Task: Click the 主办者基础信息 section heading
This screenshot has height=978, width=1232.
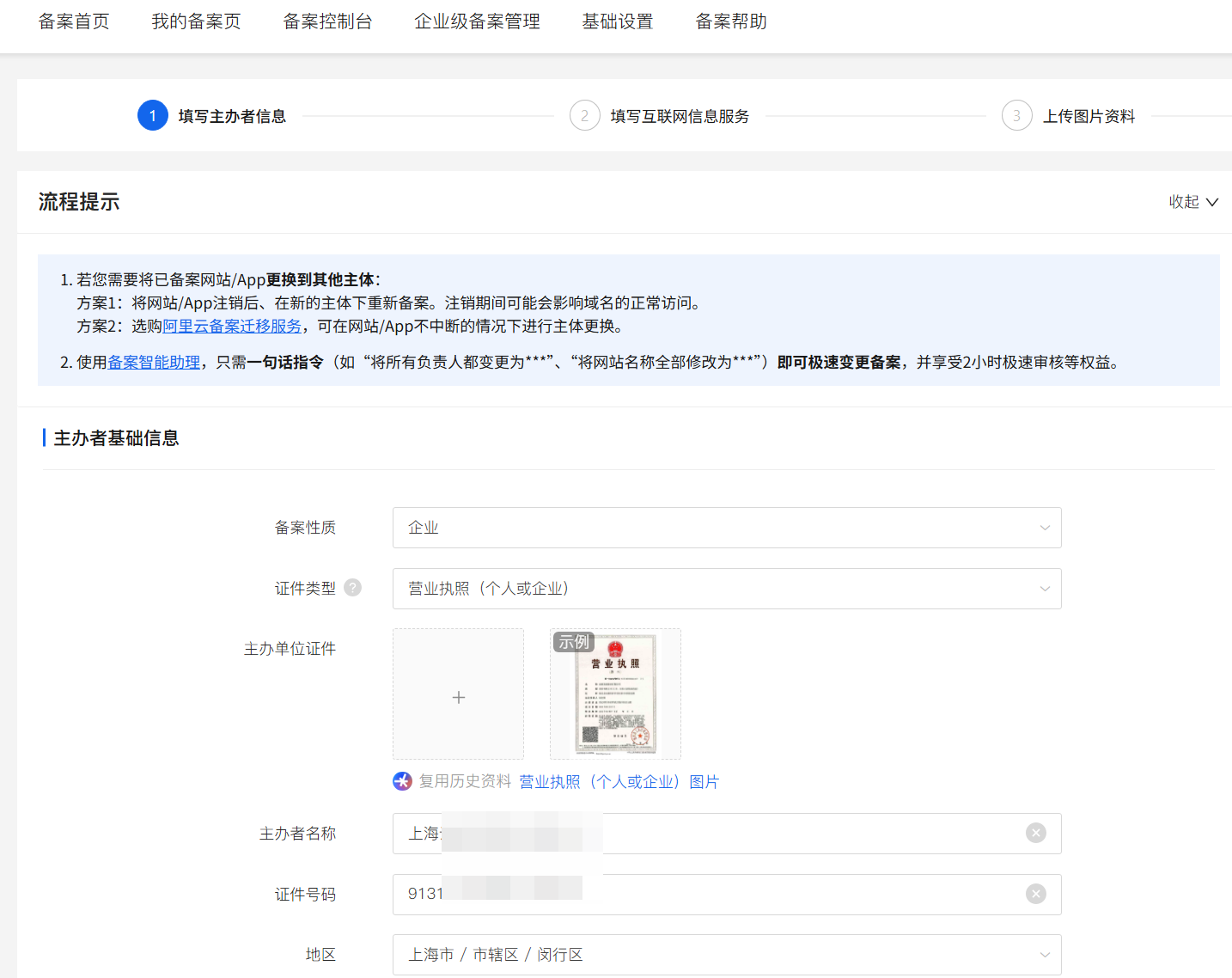Action: [116, 438]
